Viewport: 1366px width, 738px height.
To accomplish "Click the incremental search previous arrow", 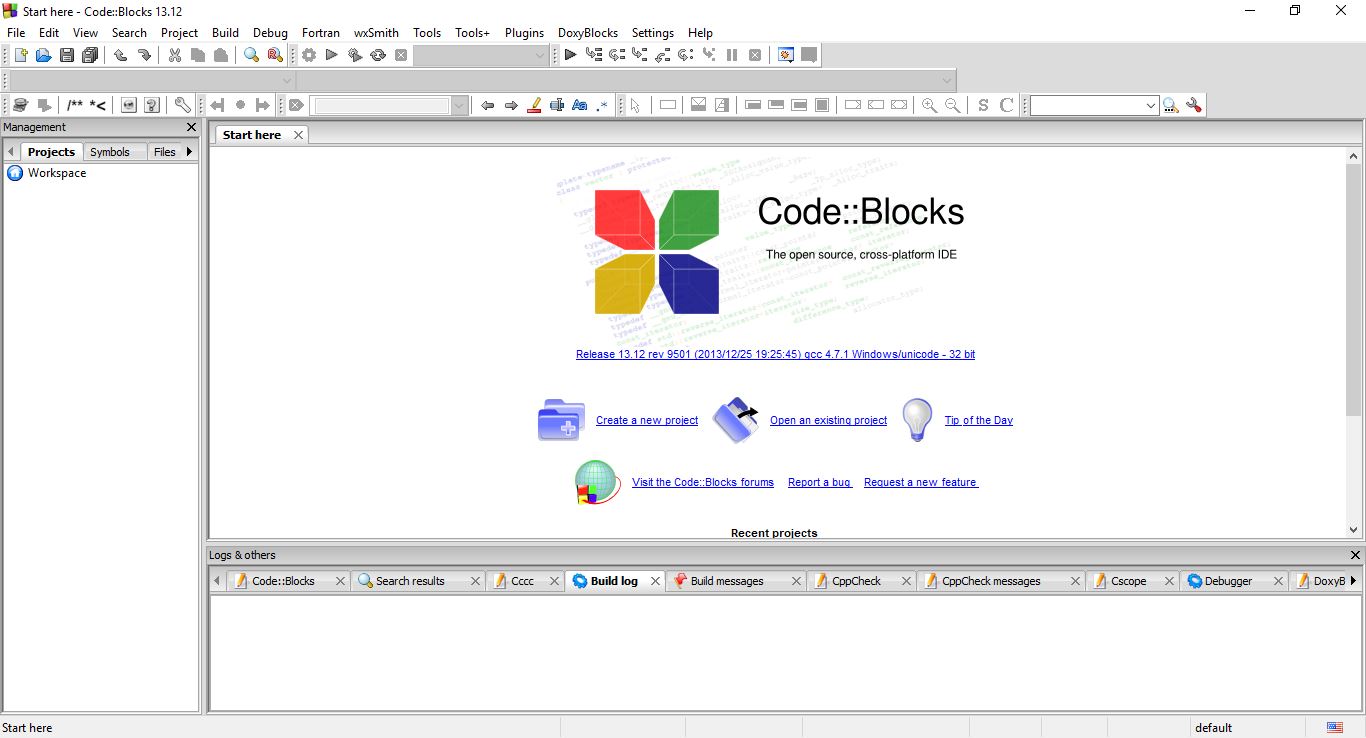I will [487, 105].
